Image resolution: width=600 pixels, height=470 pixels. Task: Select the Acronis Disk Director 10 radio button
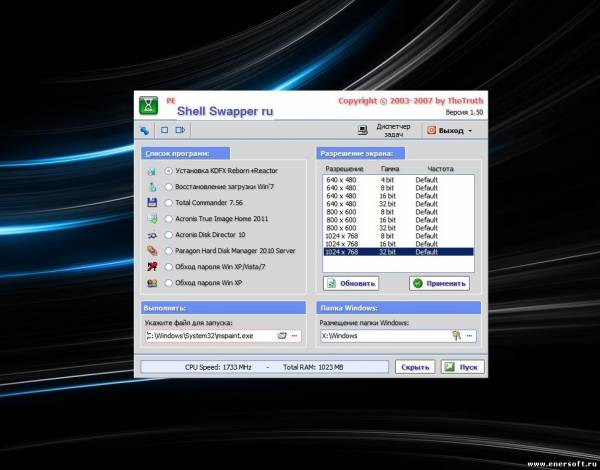click(x=168, y=235)
